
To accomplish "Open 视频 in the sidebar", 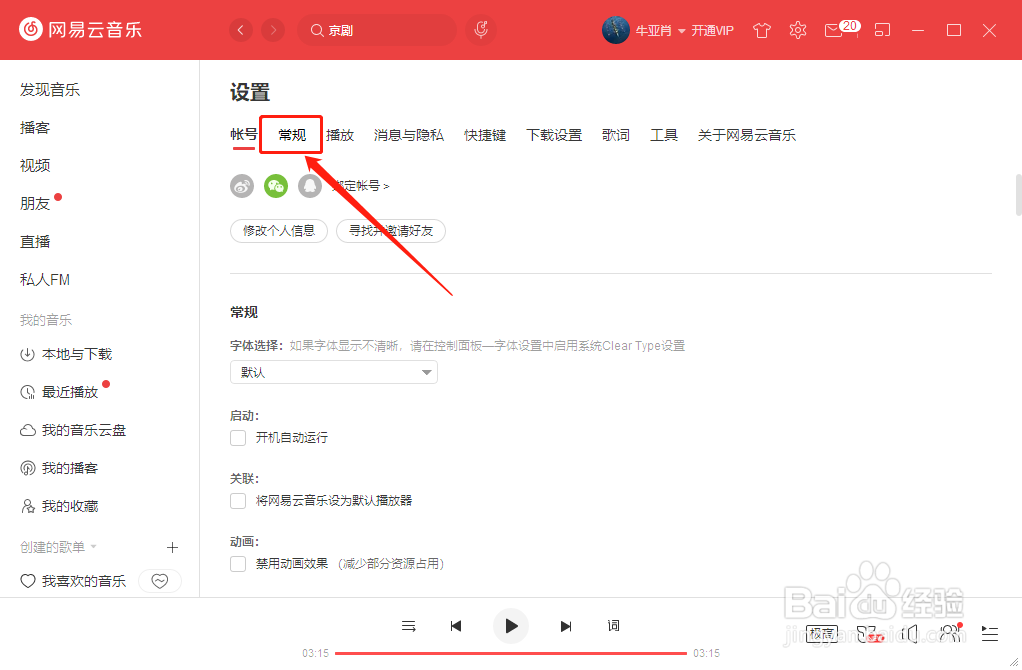I will coord(35,166).
